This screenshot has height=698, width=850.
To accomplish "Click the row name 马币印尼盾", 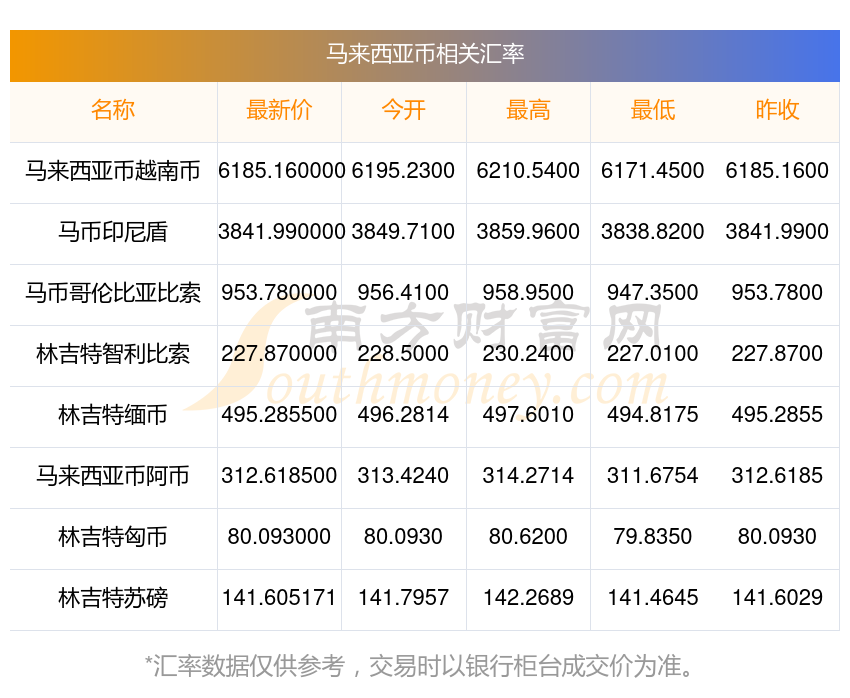I will 113,232.
